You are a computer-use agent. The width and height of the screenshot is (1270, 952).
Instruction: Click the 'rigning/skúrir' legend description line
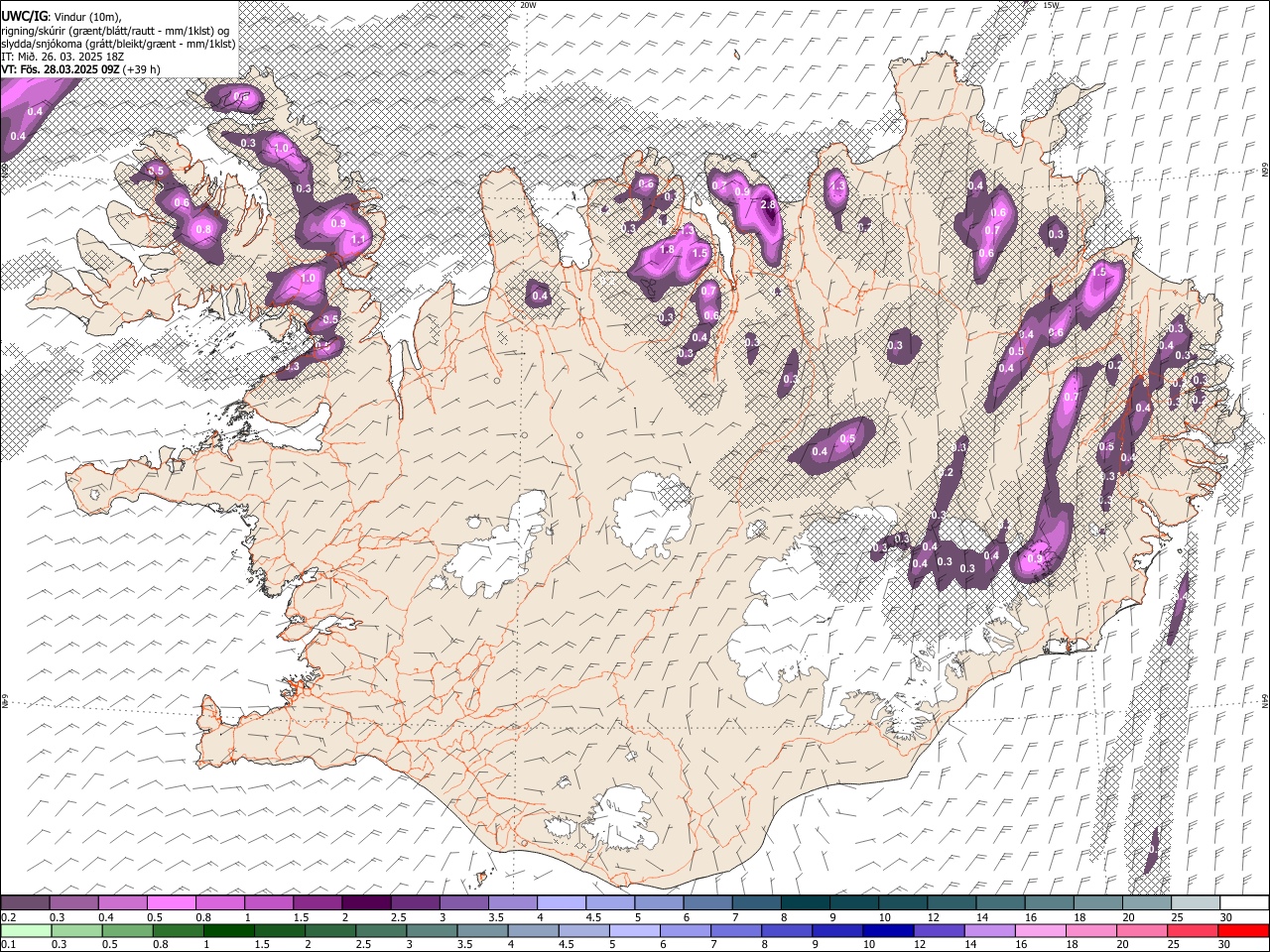[116, 30]
